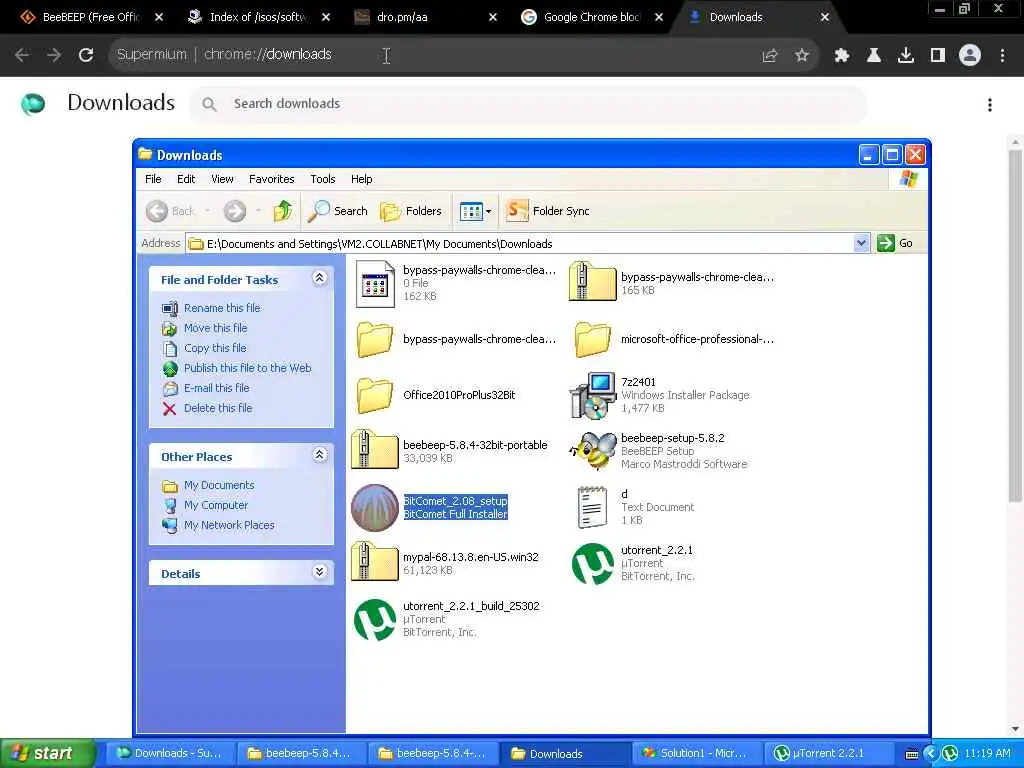The width and height of the screenshot is (1024, 768).
Task: Expand the Details panel
Action: click(x=319, y=572)
